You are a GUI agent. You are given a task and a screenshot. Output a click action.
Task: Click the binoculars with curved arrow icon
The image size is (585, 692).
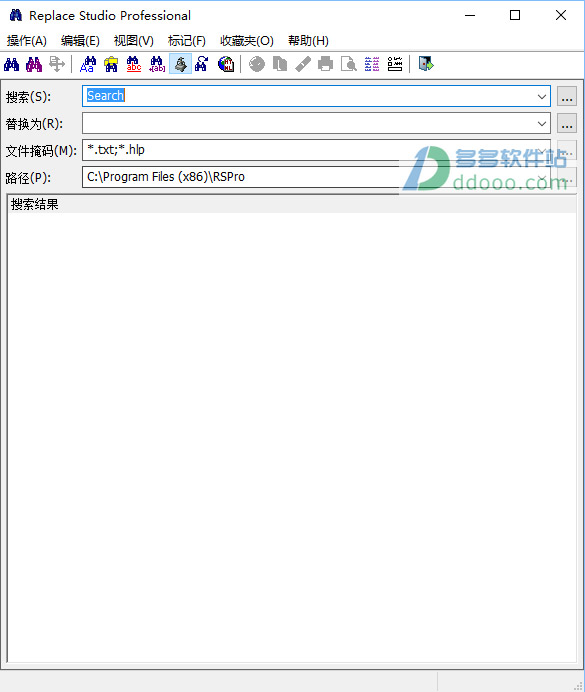click(x=202, y=64)
